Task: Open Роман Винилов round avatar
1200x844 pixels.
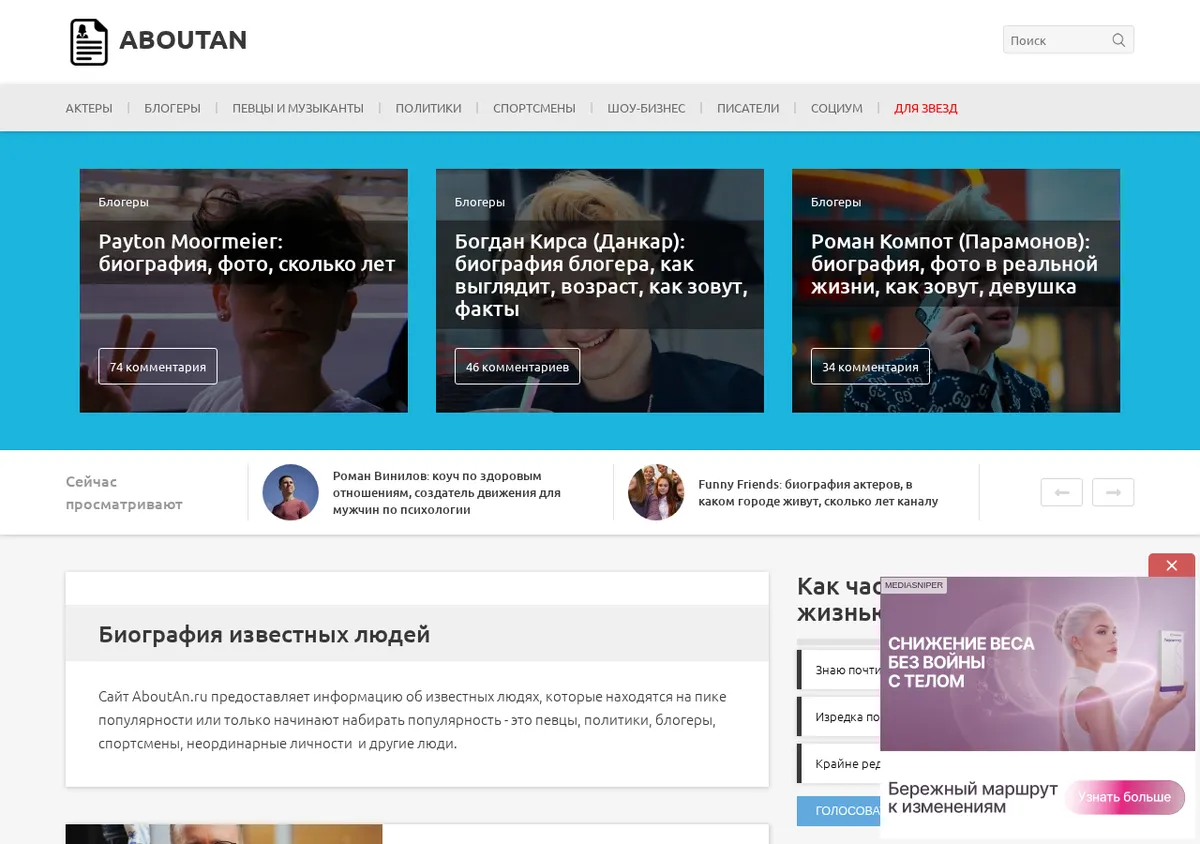Action: 290,492
